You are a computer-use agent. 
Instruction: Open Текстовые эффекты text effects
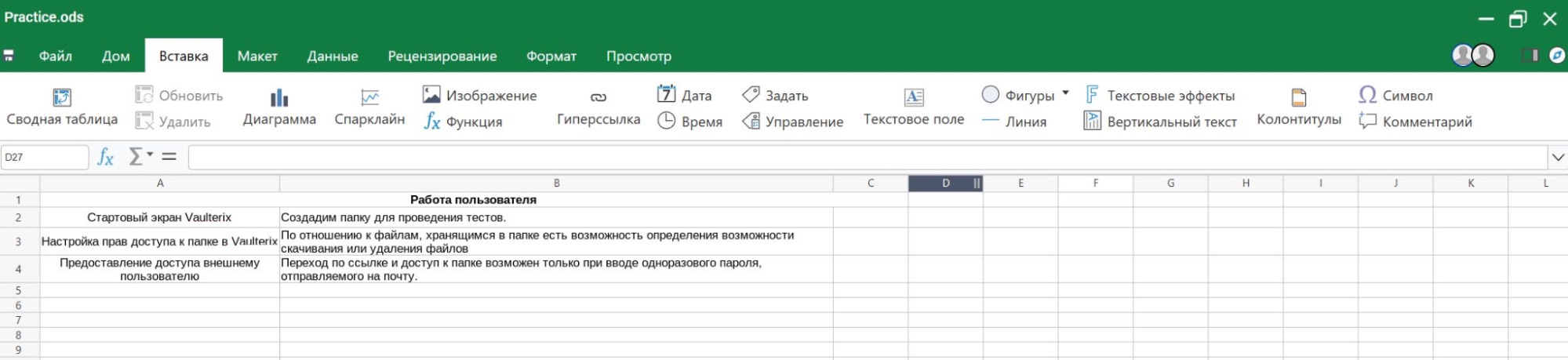pos(1159,96)
